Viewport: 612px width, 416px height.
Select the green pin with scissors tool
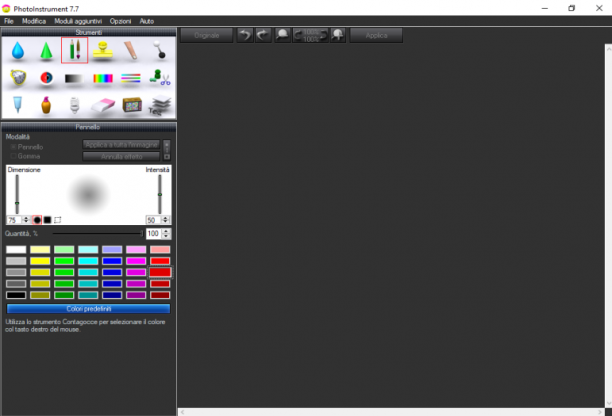[x=160, y=77]
